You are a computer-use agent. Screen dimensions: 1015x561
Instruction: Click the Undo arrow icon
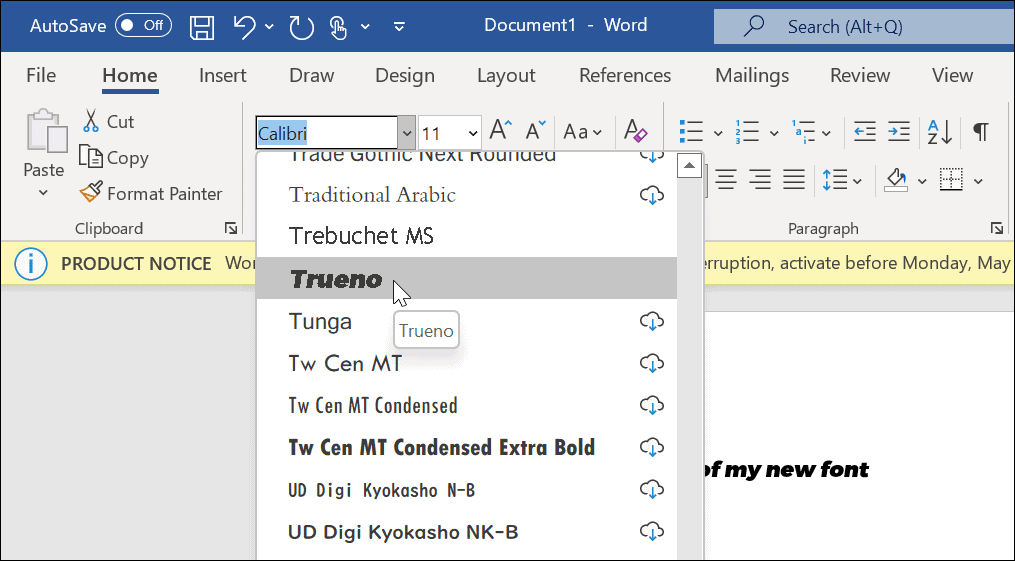[244, 27]
